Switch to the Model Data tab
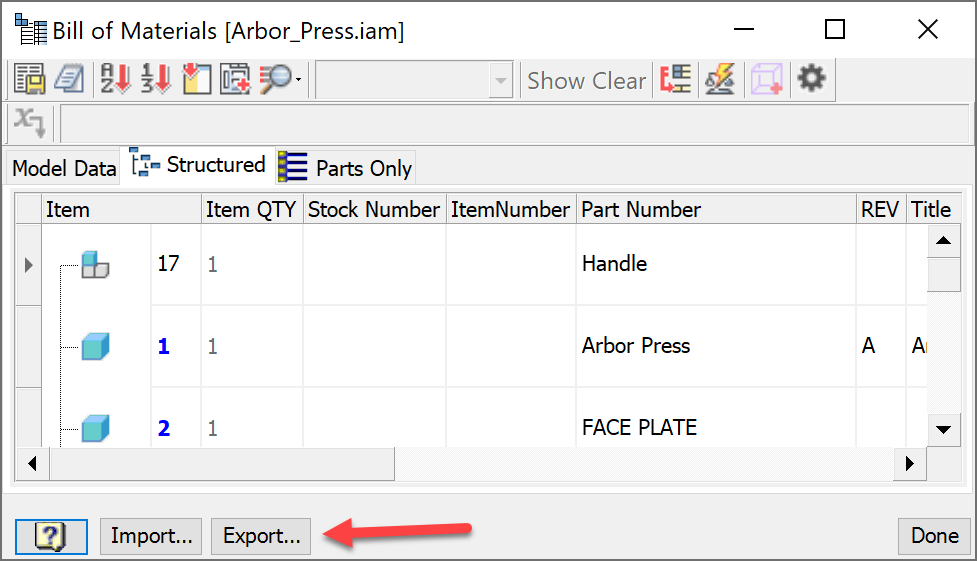 click(x=64, y=168)
